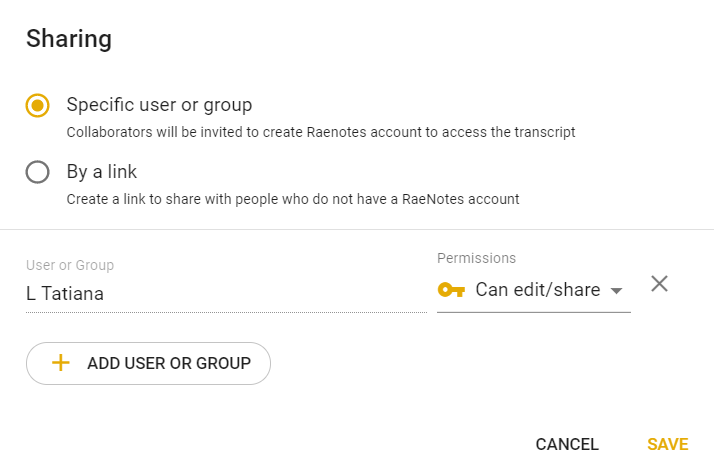Click the L Tatiana user field
The image size is (714, 472).
point(226,294)
